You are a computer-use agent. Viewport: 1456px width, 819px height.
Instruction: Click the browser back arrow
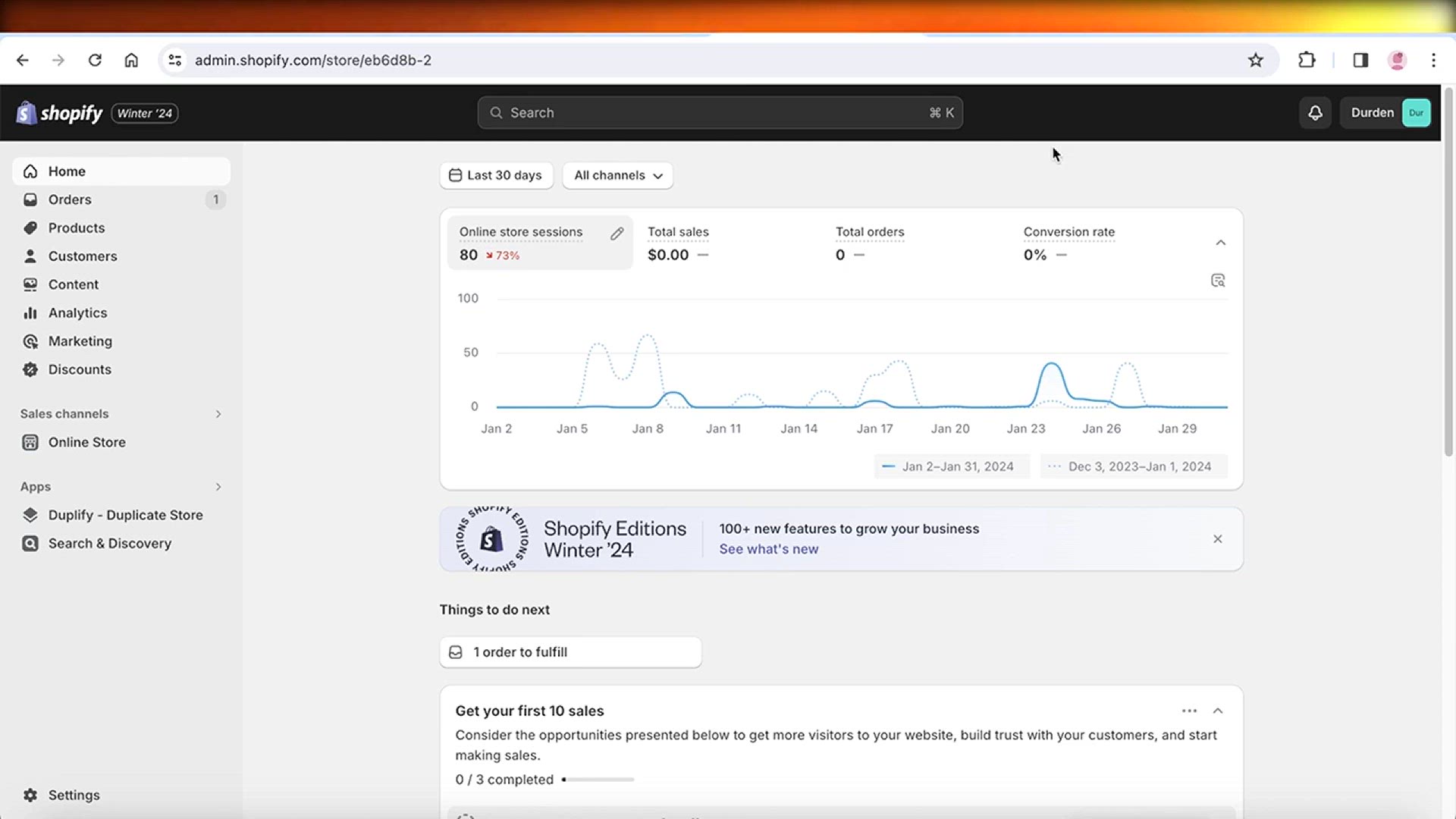23,60
